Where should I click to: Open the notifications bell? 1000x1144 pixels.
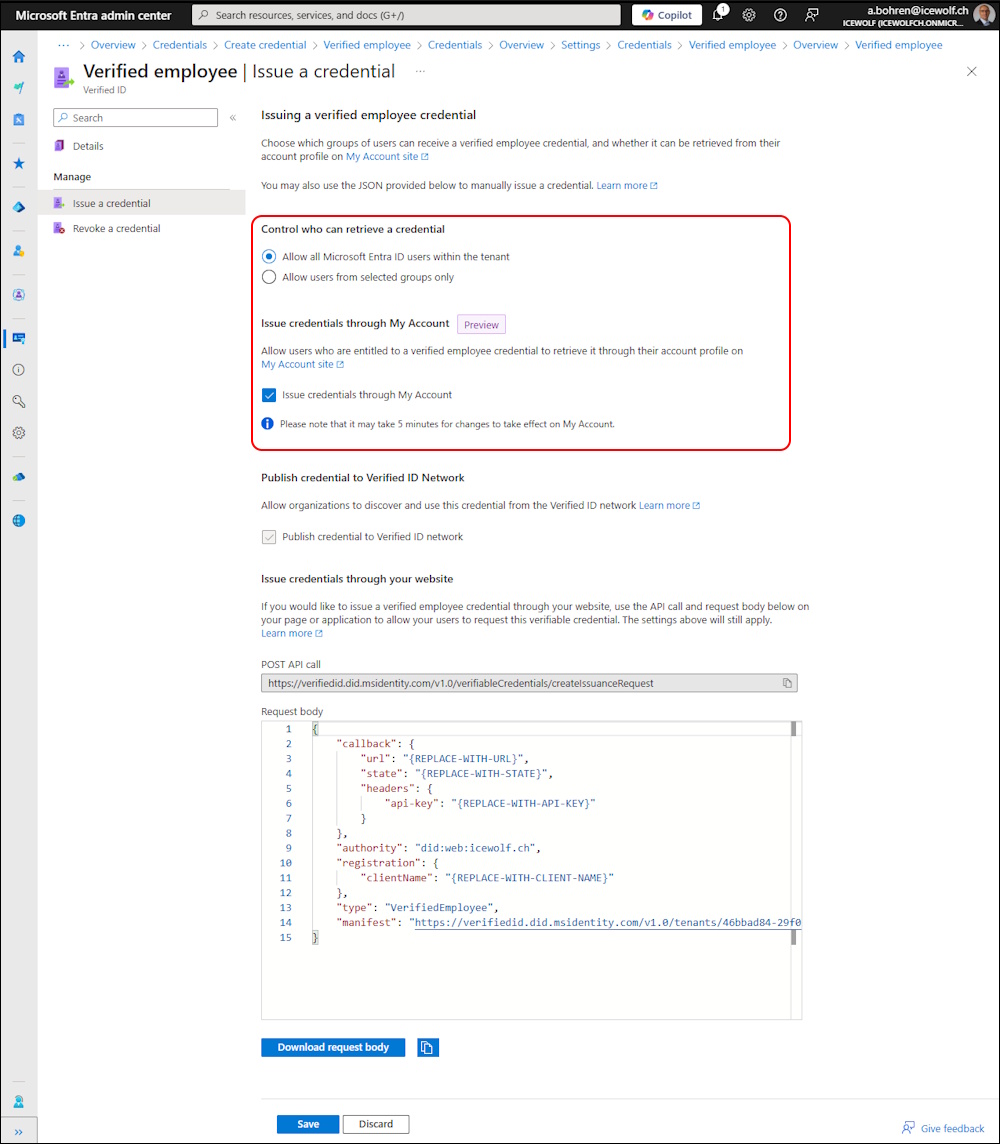718,15
